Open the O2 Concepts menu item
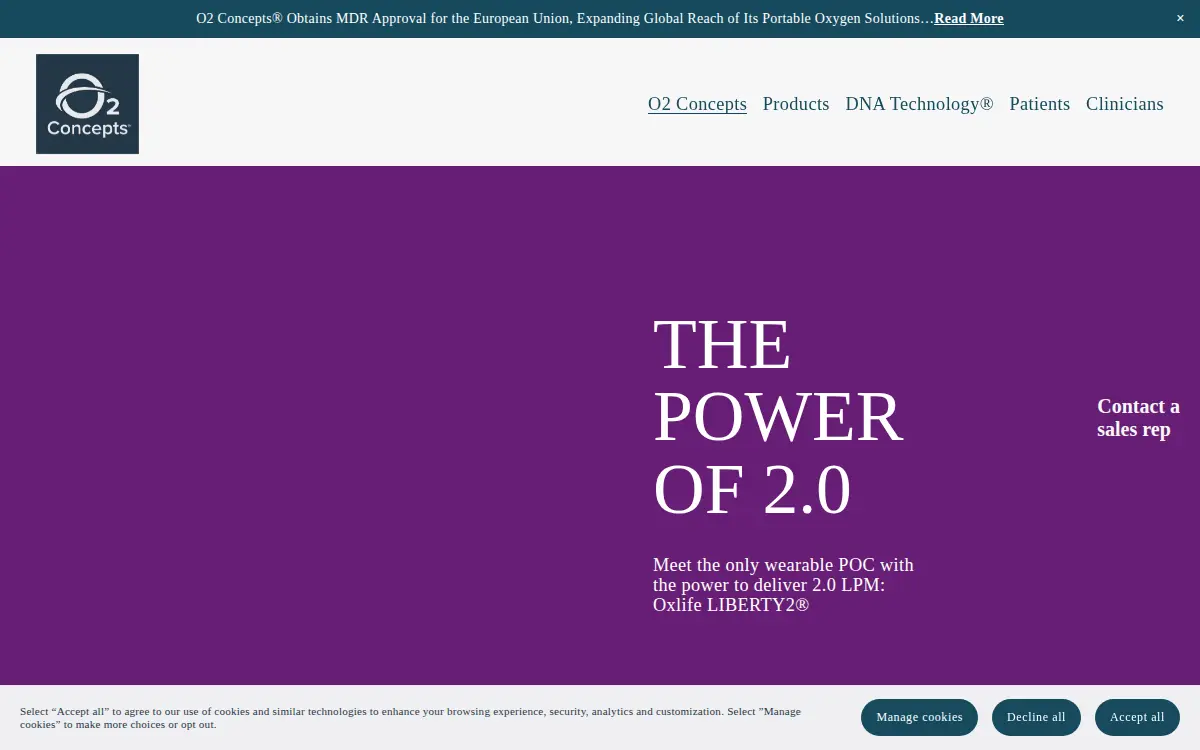1200x750 pixels. tap(697, 104)
